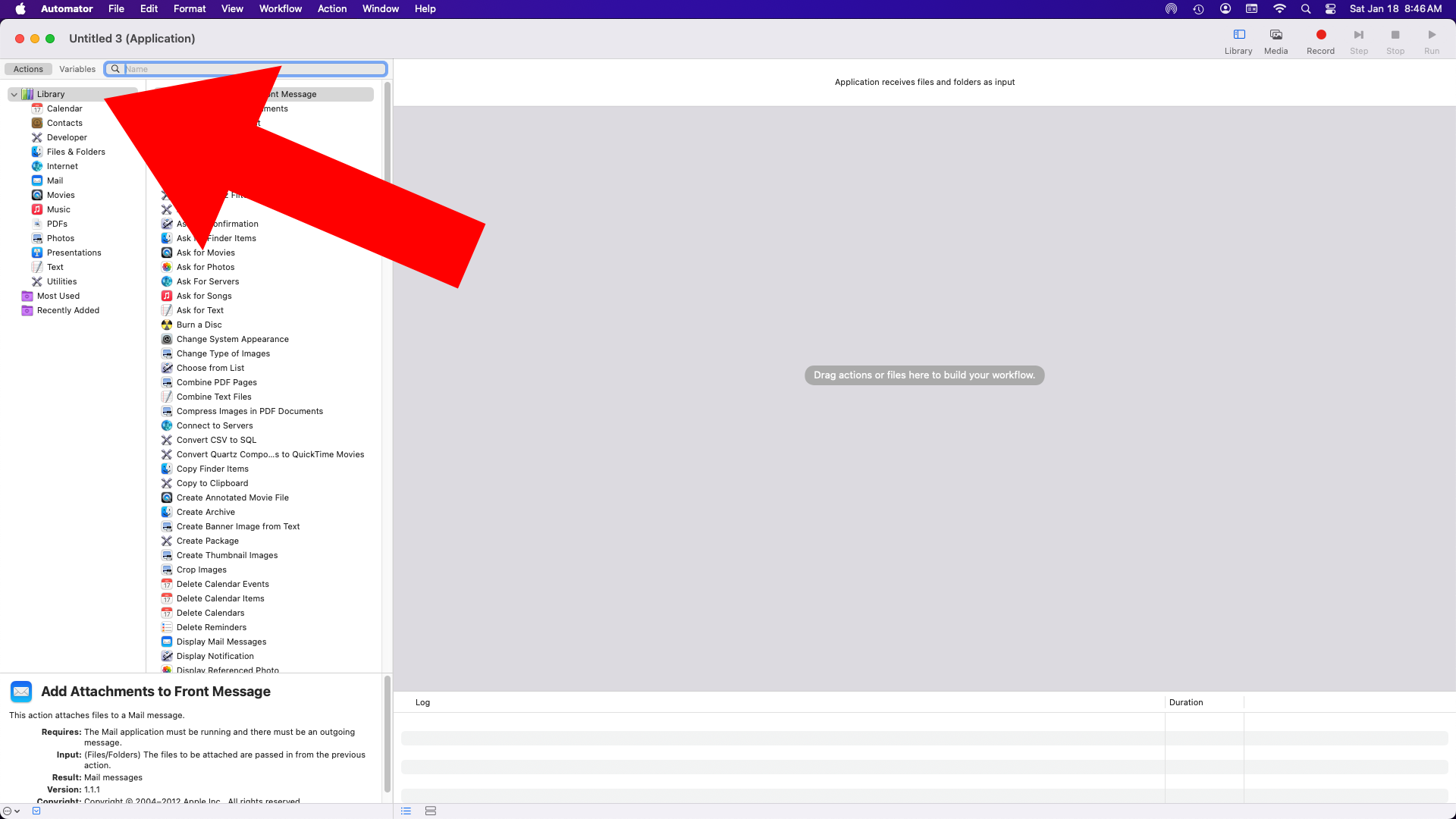This screenshot has height=819, width=1456.
Task: Select the Burn a Disc action
Action: (x=199, y=325)
